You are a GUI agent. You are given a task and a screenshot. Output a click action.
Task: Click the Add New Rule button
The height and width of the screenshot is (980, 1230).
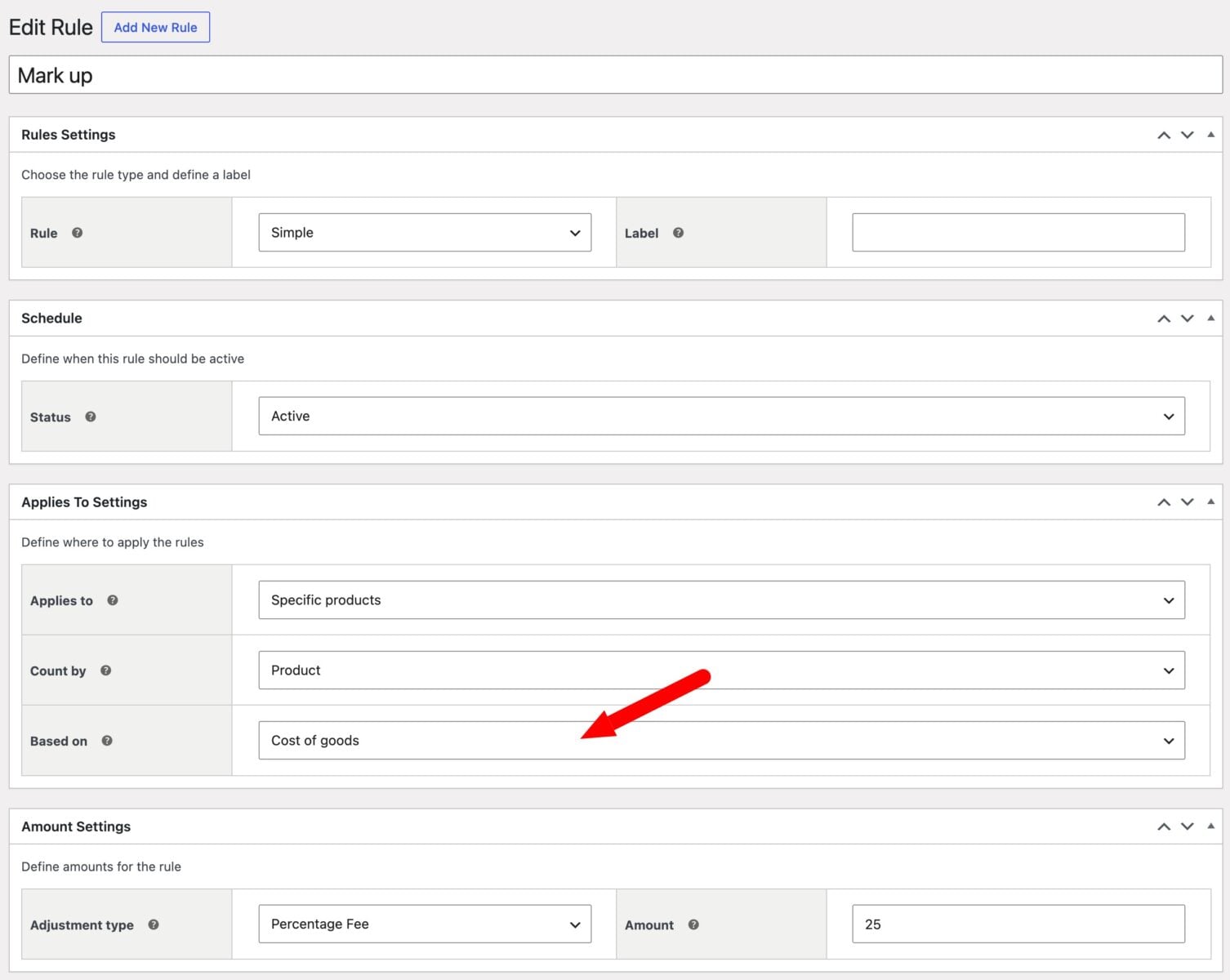coord(155,27)
